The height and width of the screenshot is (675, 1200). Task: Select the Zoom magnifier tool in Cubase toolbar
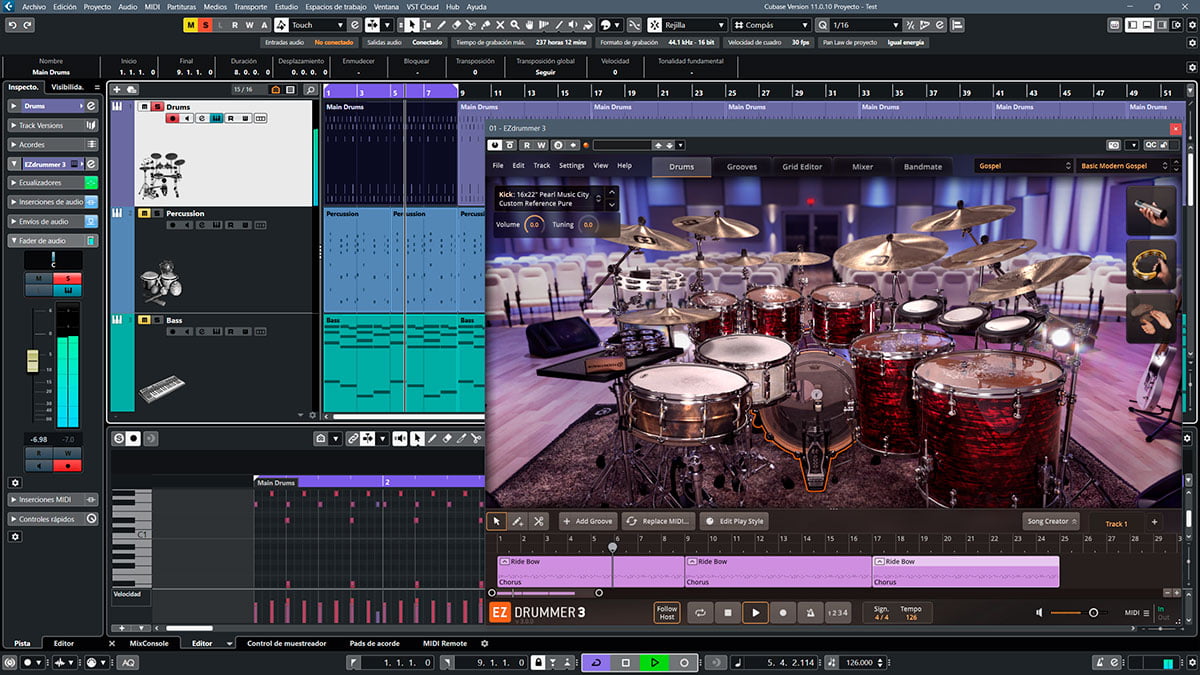[x=516, y=25]
